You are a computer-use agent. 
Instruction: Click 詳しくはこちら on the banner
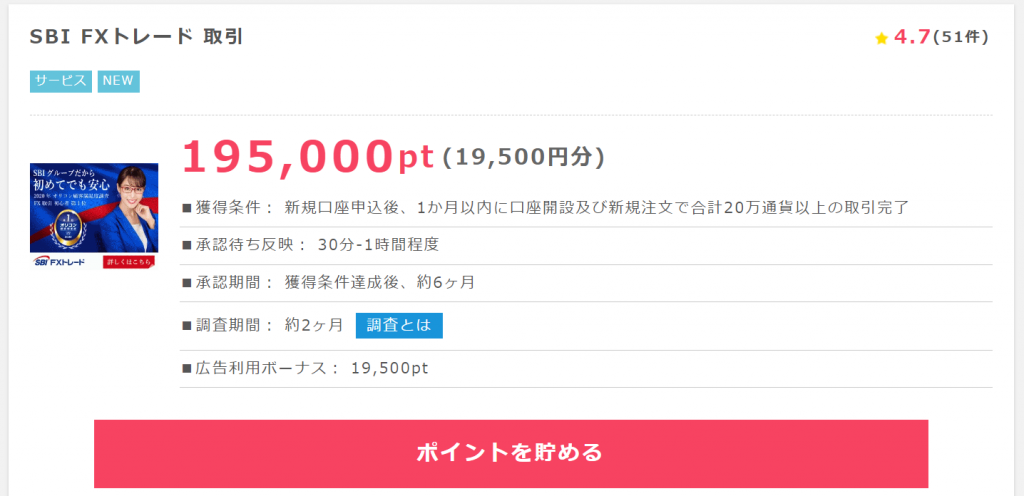click(x=129, y=262)
